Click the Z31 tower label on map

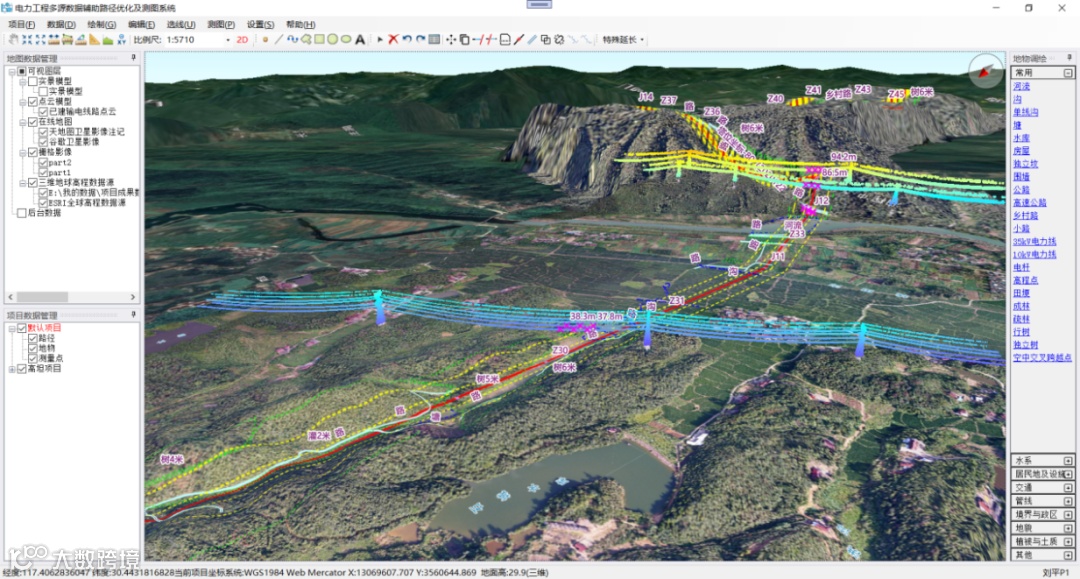676,301
